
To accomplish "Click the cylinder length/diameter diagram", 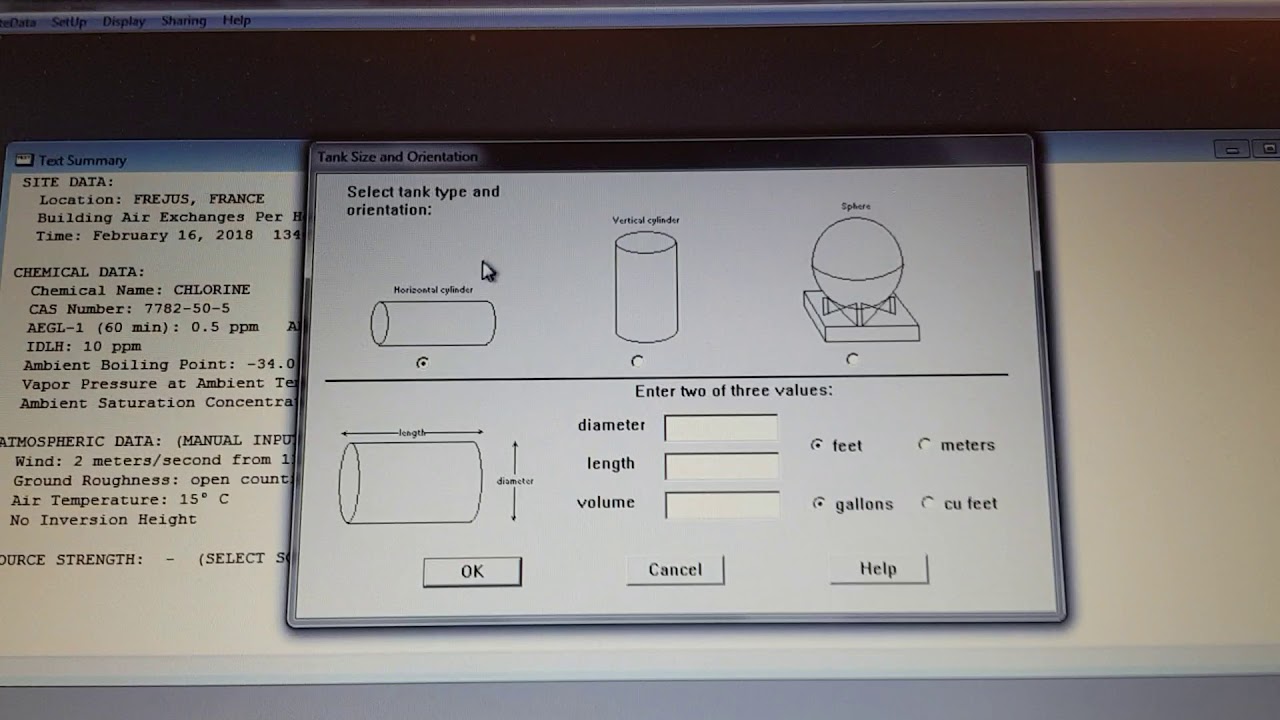I will (437, 477).
